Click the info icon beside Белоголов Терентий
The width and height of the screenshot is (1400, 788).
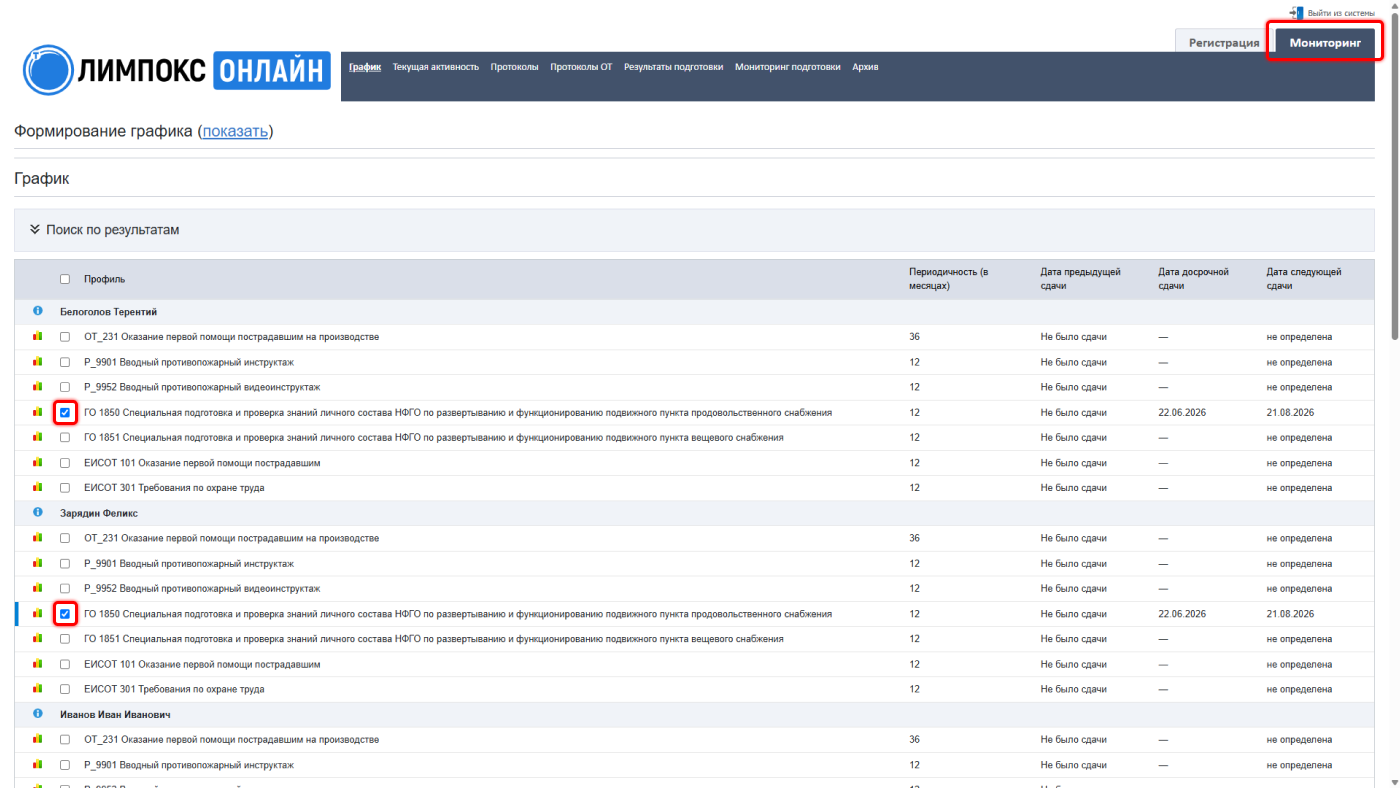click(38, 311)
